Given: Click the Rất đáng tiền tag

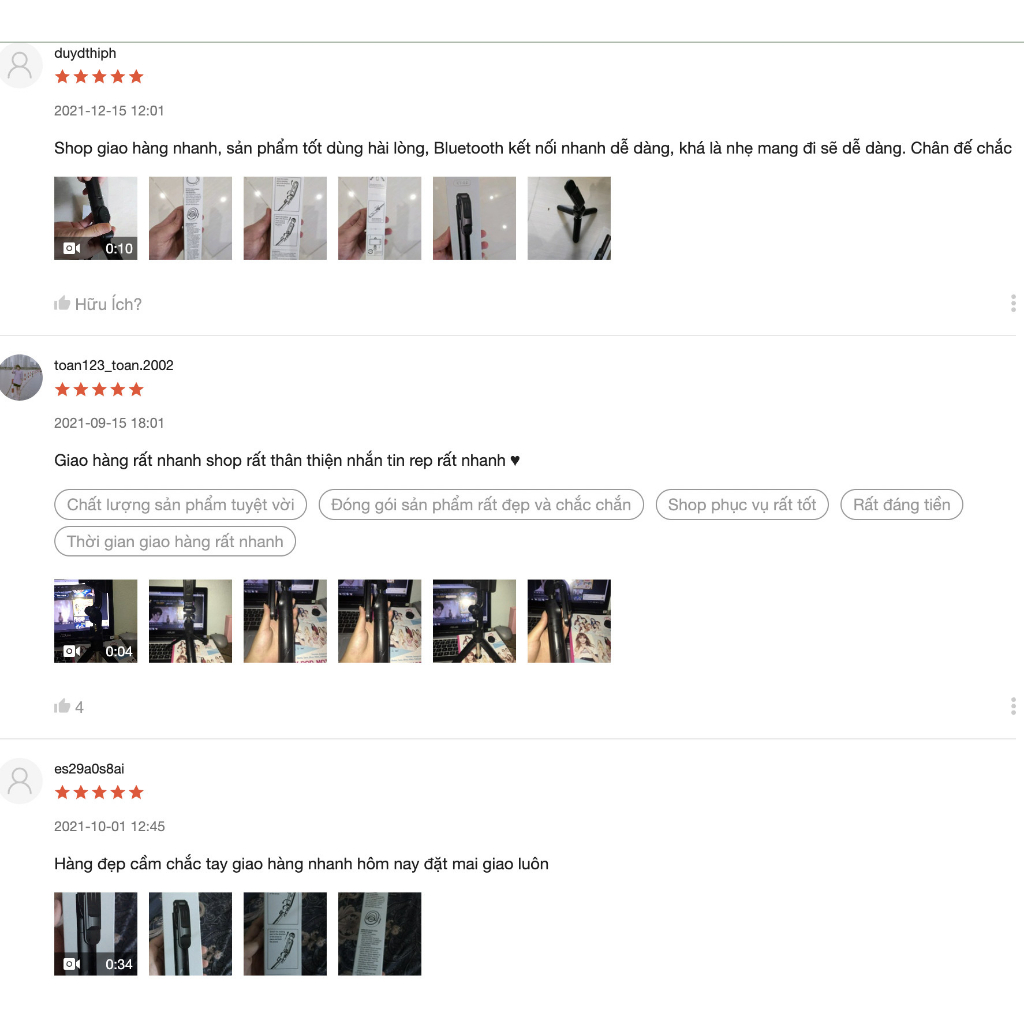Looking at the screenshot, I should point(901,505).
